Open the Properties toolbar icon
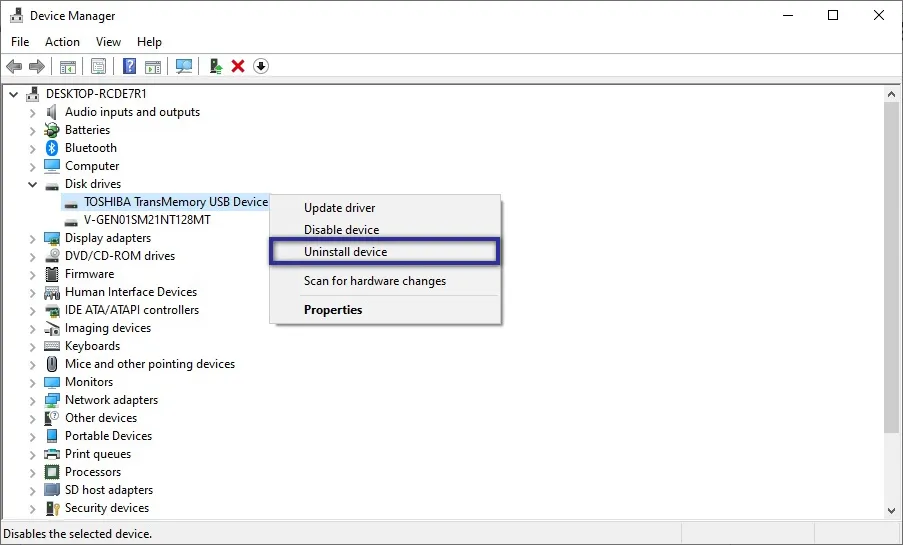 [x=98, y=66]
